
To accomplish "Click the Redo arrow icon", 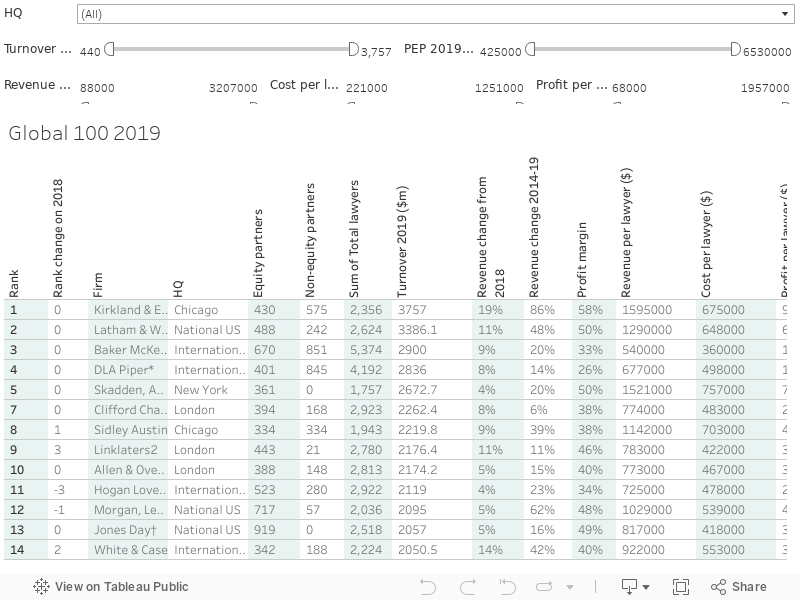I will click(468, 587).
